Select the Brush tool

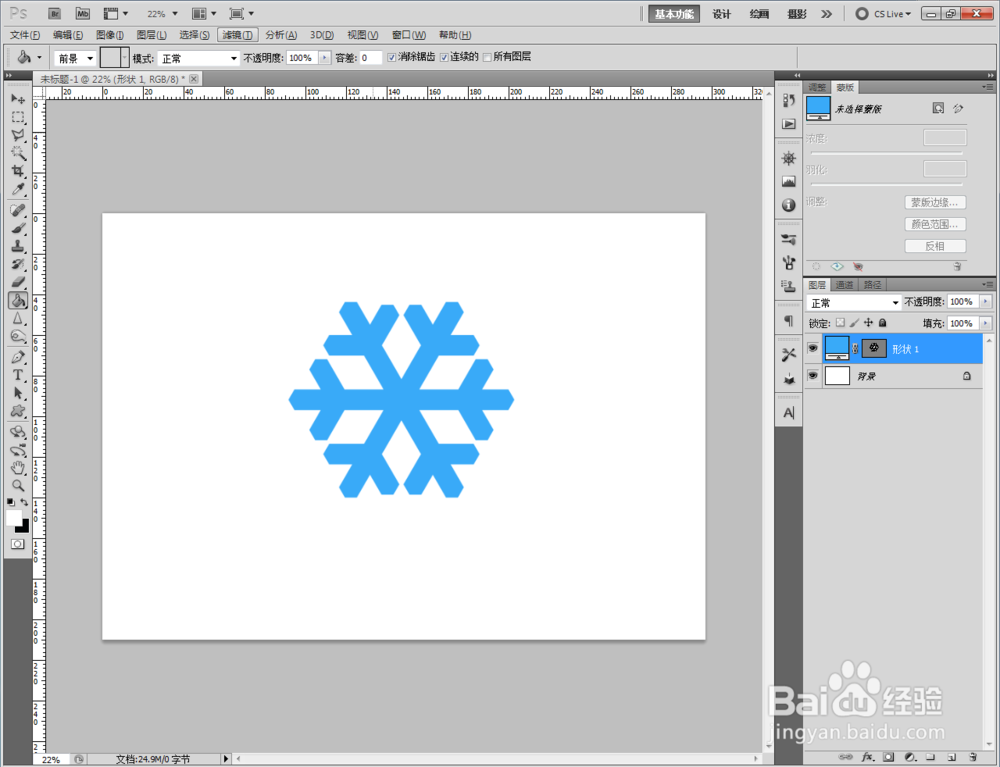click(x=18, y=228)
